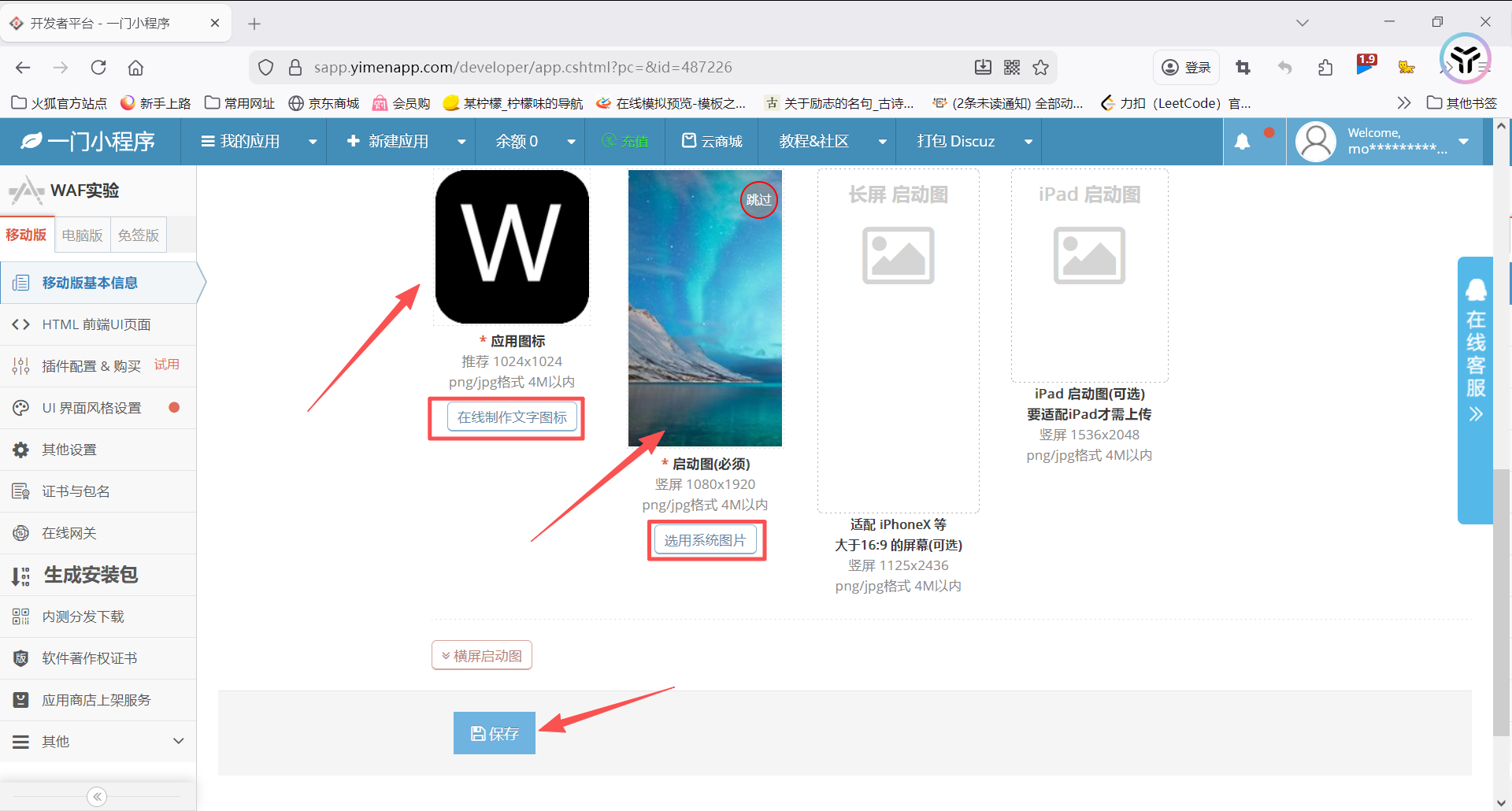Click the aurora launch image preview
Screen dimensions: 1512x811
[x=705, y=308]
